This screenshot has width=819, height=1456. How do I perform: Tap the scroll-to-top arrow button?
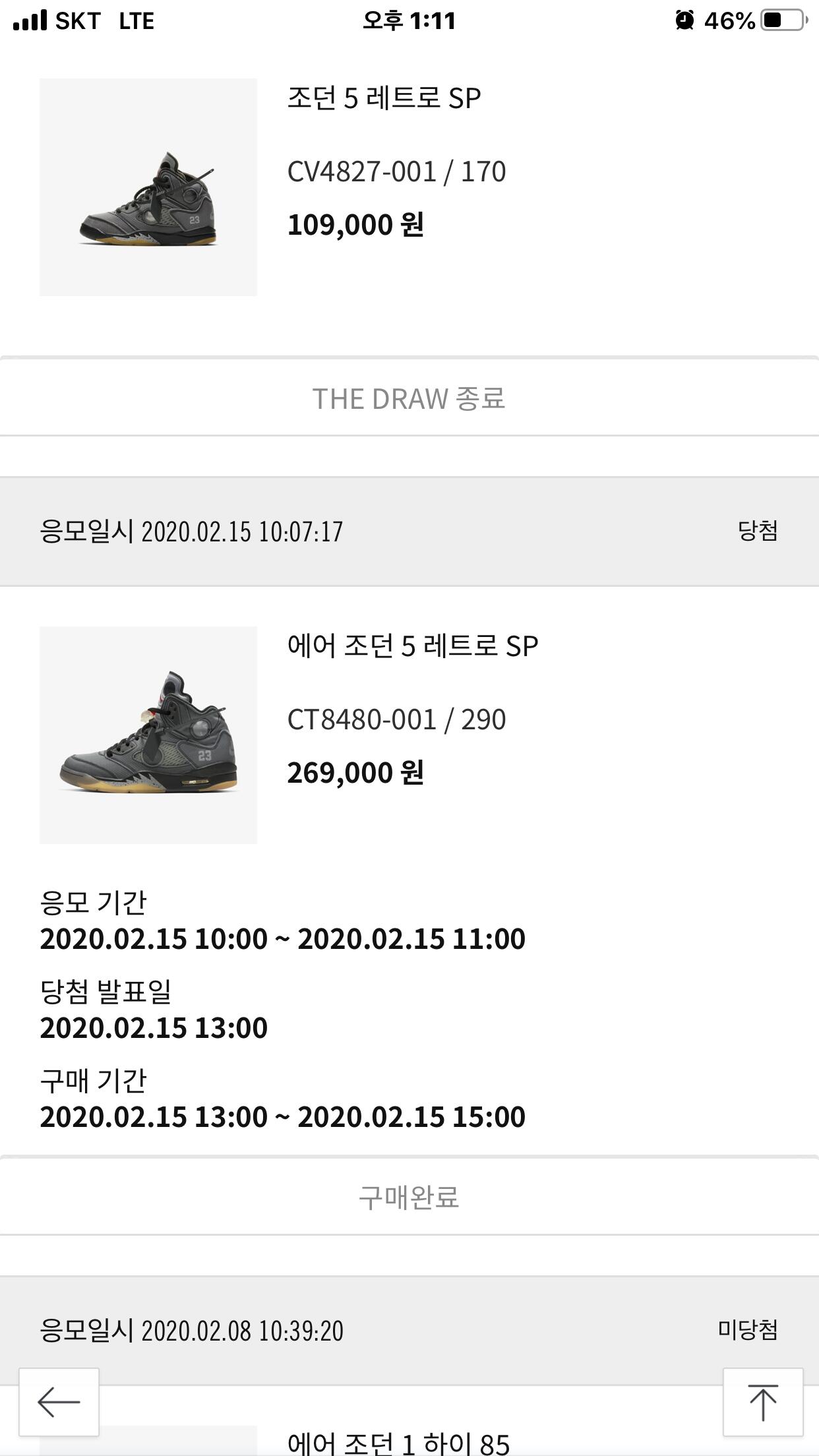[763, 1402]
